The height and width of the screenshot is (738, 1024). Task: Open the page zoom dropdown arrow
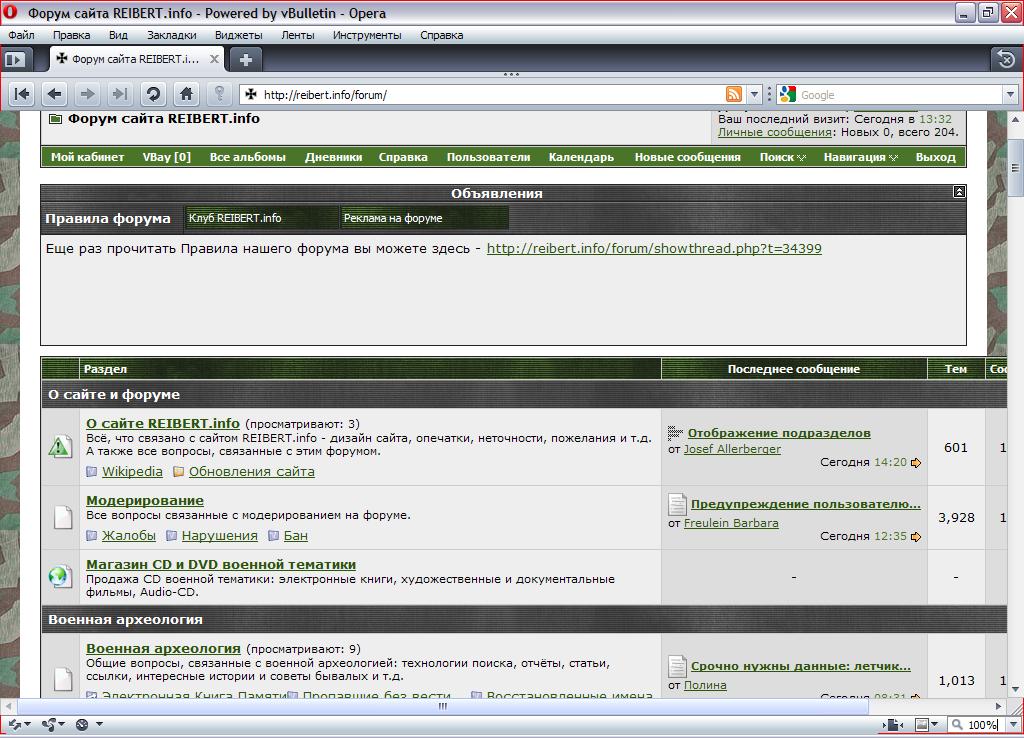coord(1012,724)
